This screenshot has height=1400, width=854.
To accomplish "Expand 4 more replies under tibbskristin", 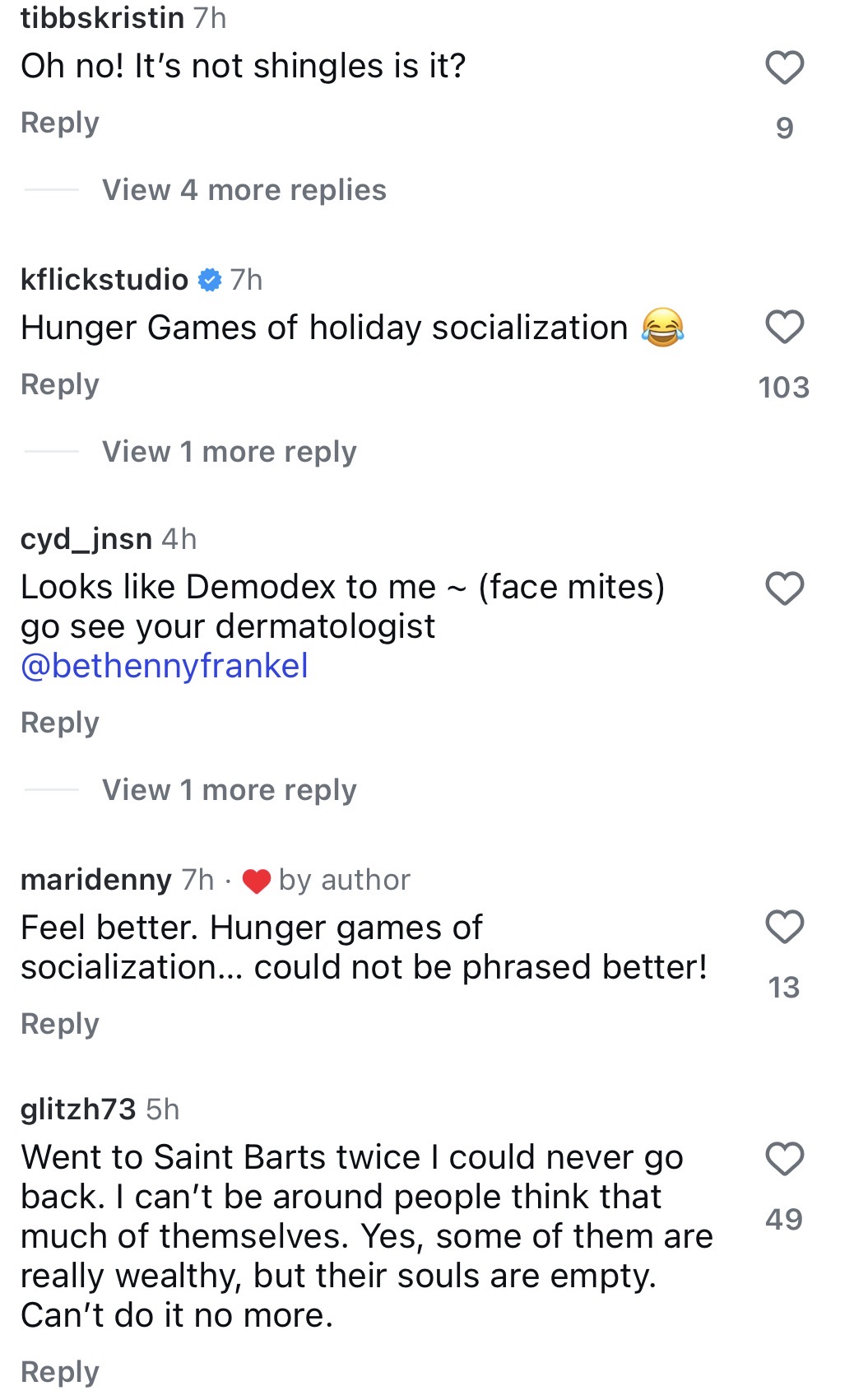I will coord(244,190).
